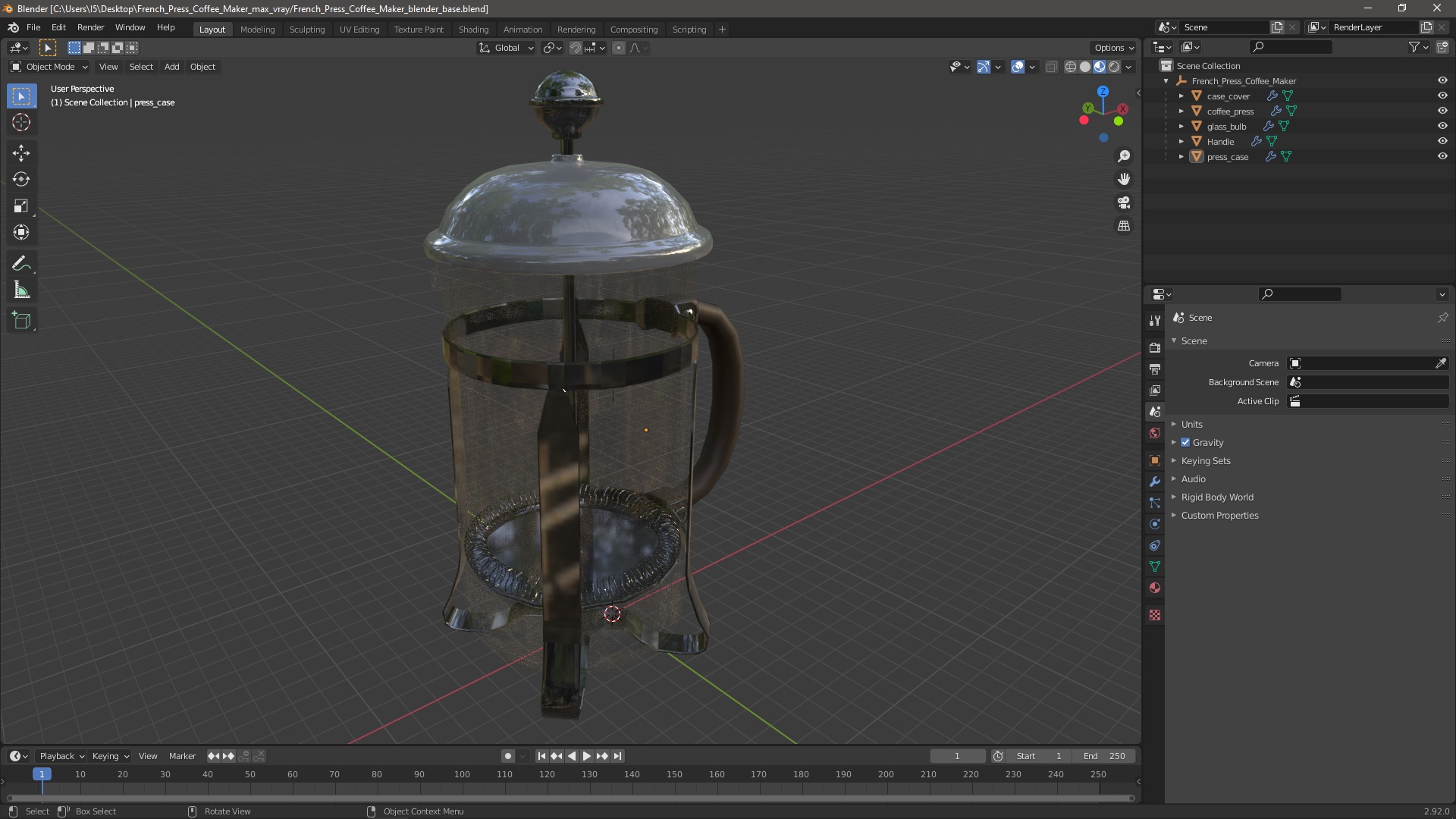Activate the Move tool
This screenshot has width=1456, height=819.
click(x=21, y=153)
